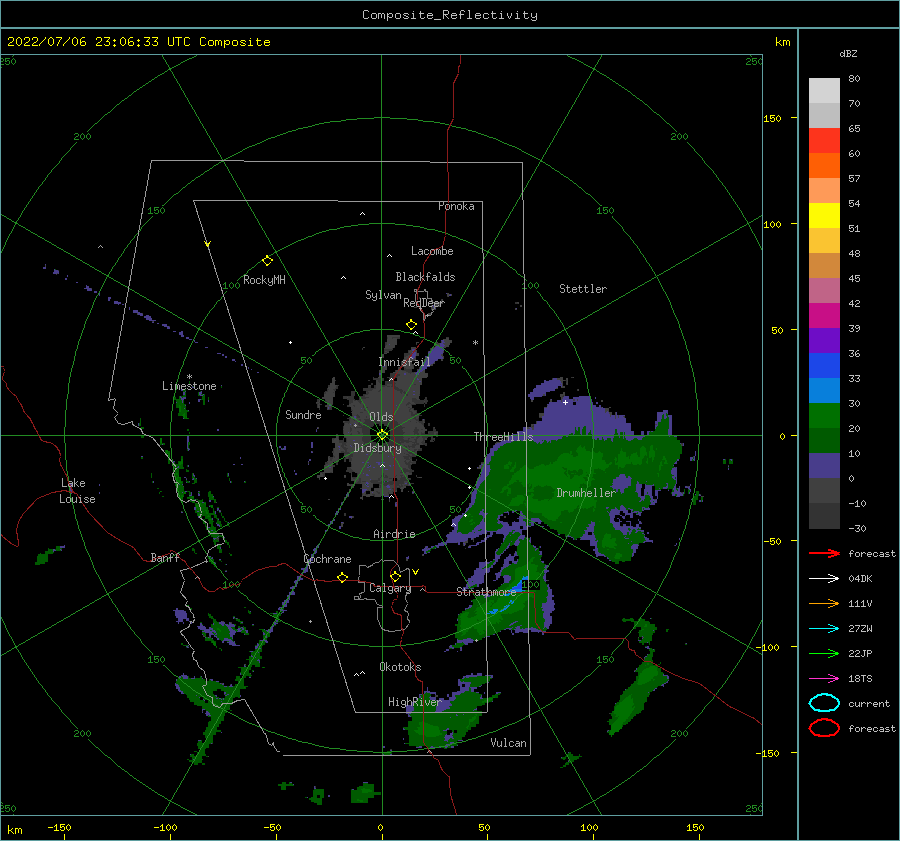This screenshot has height=841, width=900.
Task: Click the magenta swatch between 42 and 39
Action: pos(824,316)
